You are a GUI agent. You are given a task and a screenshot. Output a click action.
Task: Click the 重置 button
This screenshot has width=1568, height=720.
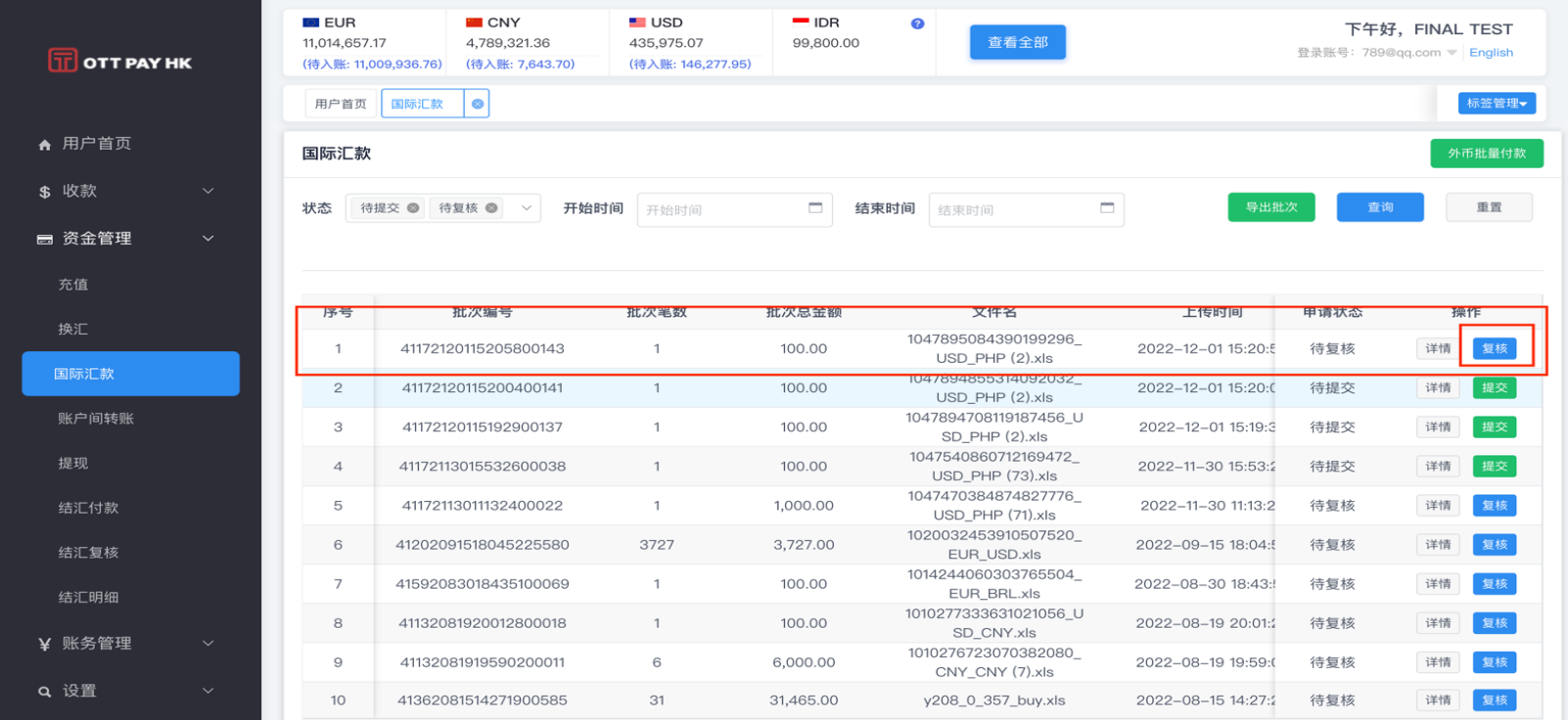tap(1489, 207)
